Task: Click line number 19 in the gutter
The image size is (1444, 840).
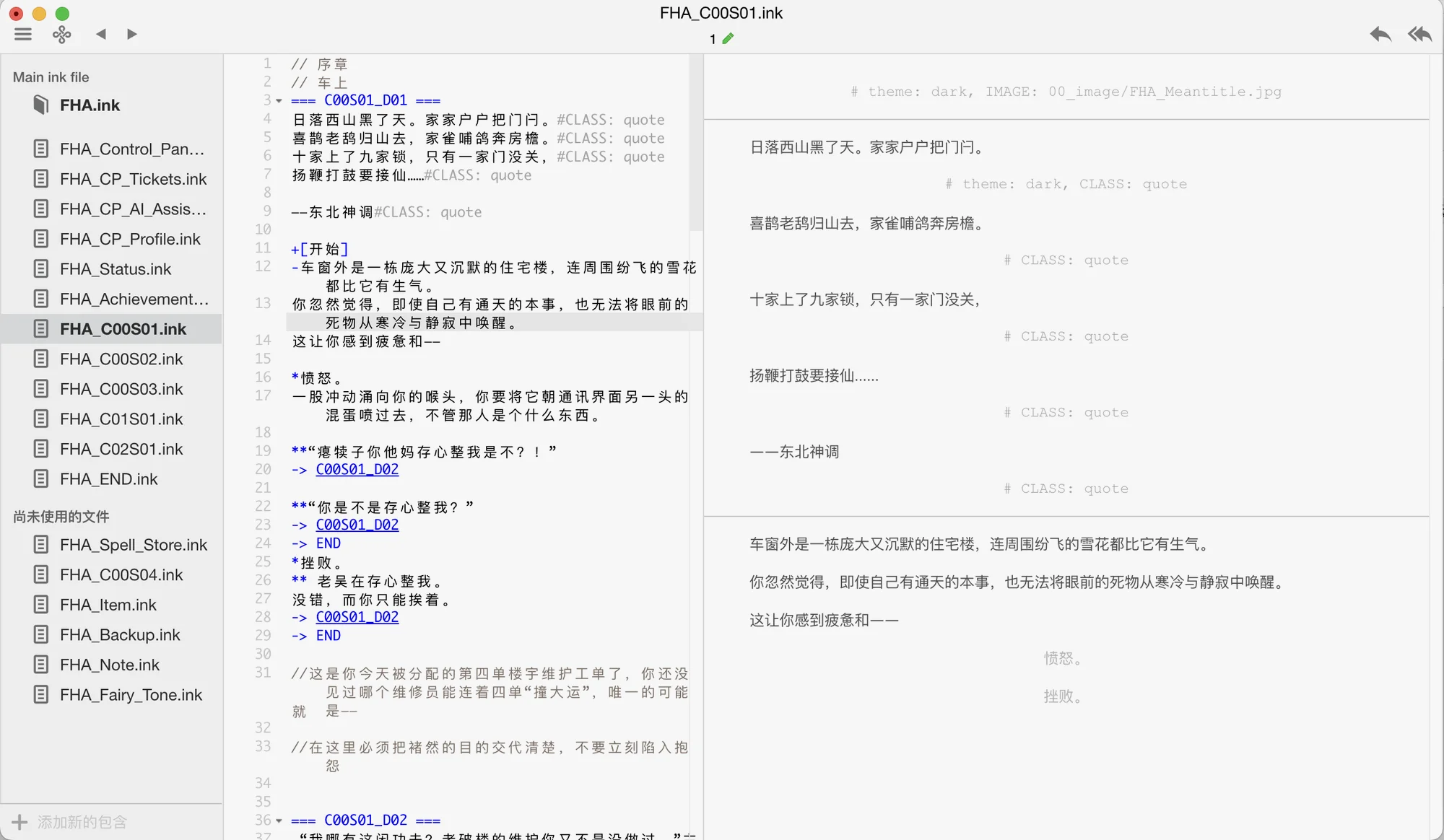Action: click(x=263, y=451)
